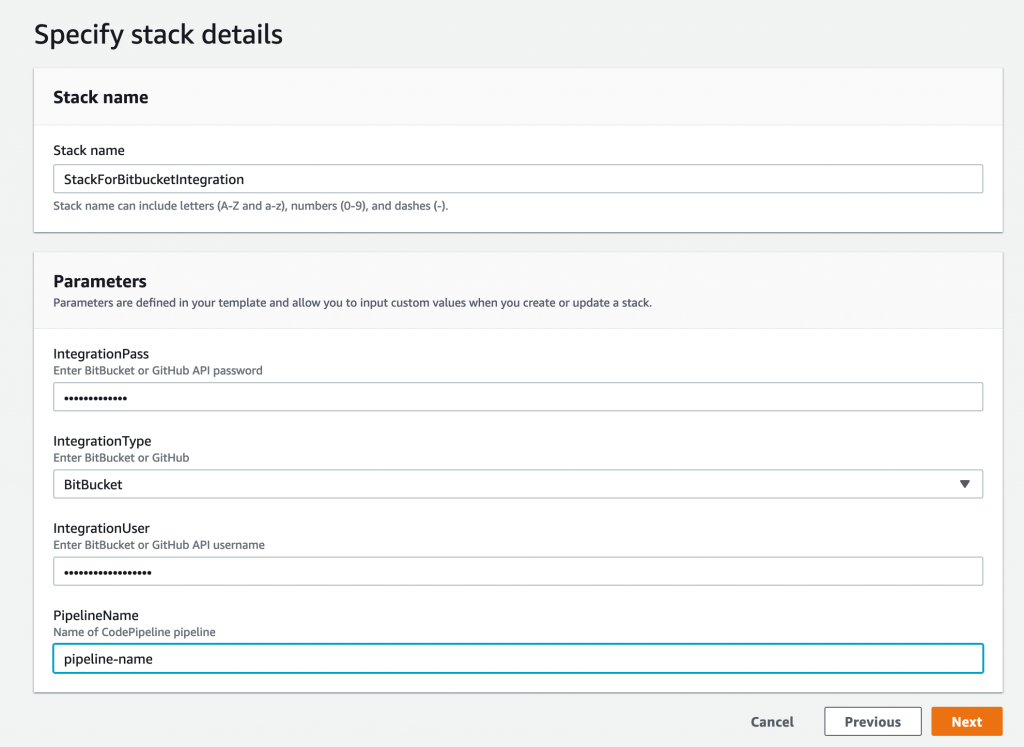This screenshot has height=747, width=1024.
Task: Click the IntegrationPass password field
Action: tap(517, 397)
